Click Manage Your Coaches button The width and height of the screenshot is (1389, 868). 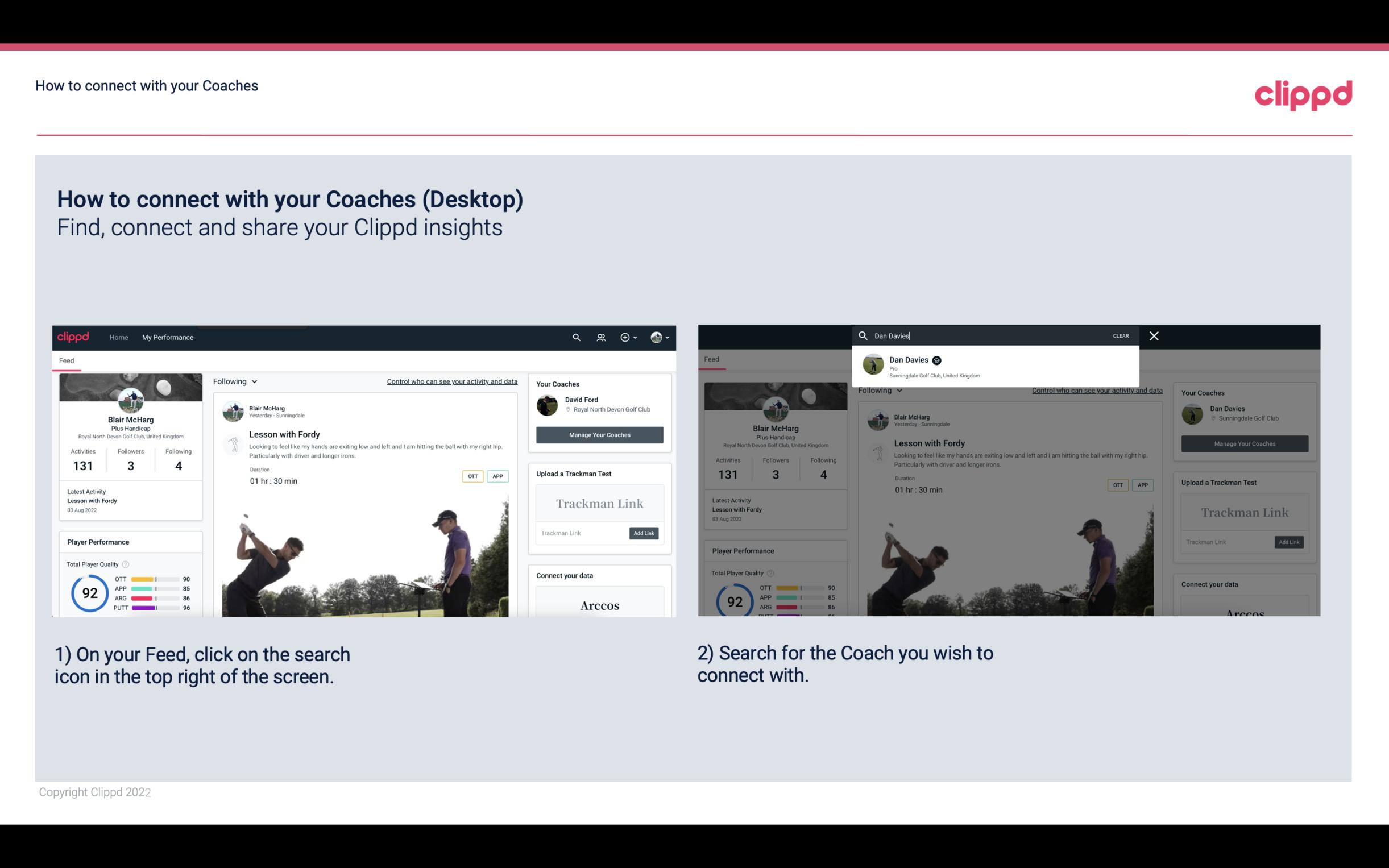(x=599, y=434)
